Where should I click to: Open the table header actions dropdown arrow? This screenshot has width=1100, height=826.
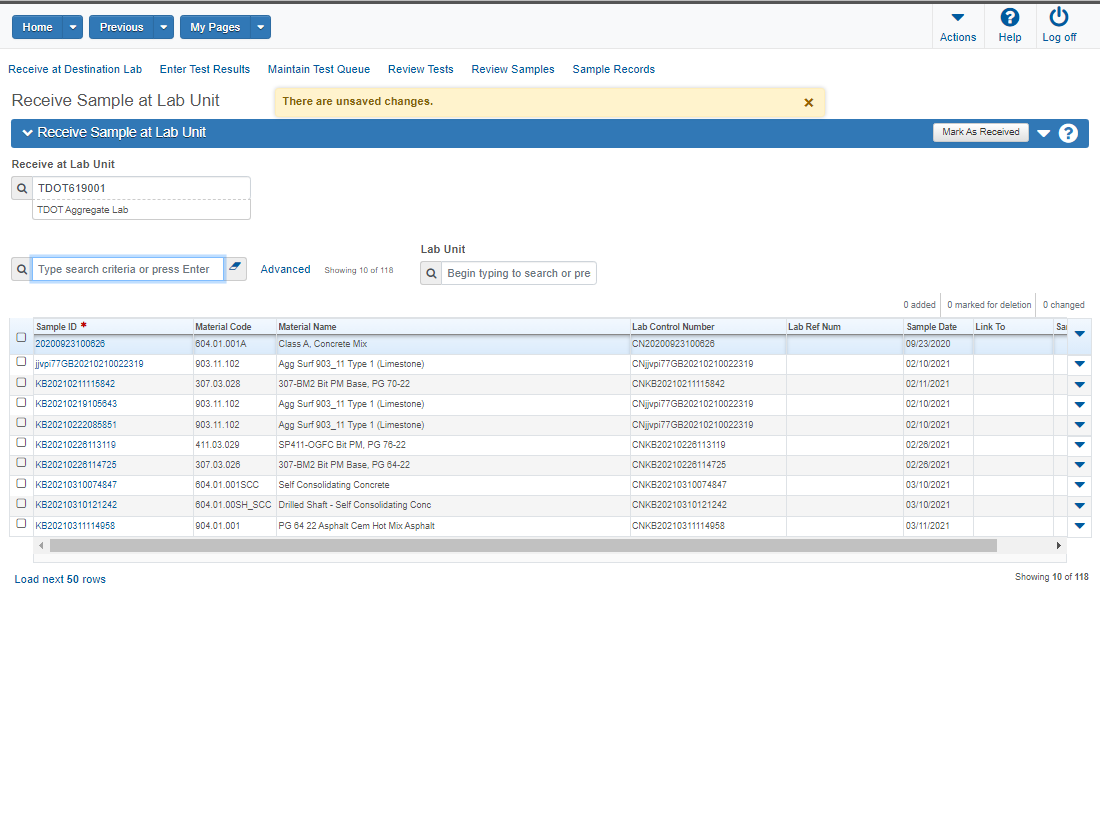pyautogui.click(x=1080, y=333)
